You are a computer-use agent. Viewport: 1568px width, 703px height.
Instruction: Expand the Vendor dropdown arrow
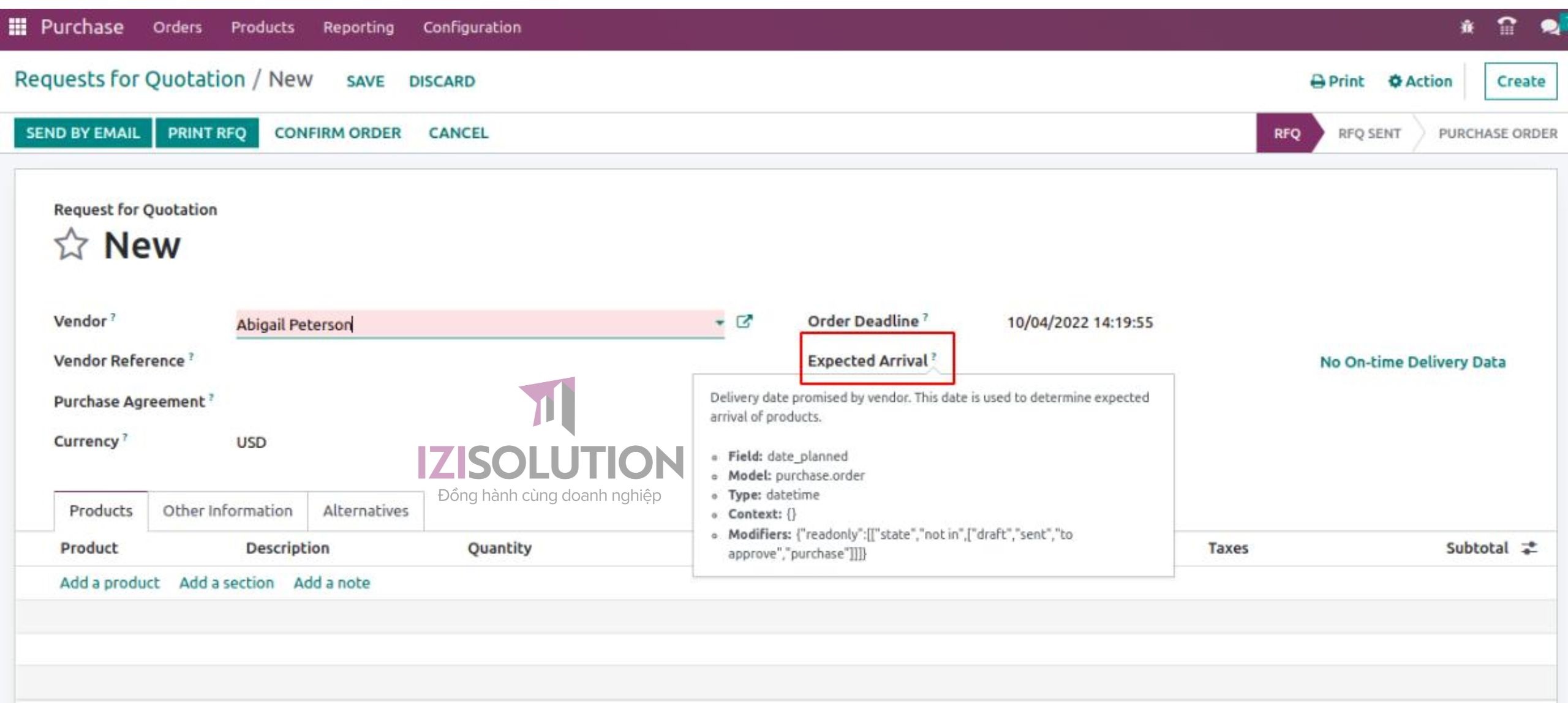(719, 322)
